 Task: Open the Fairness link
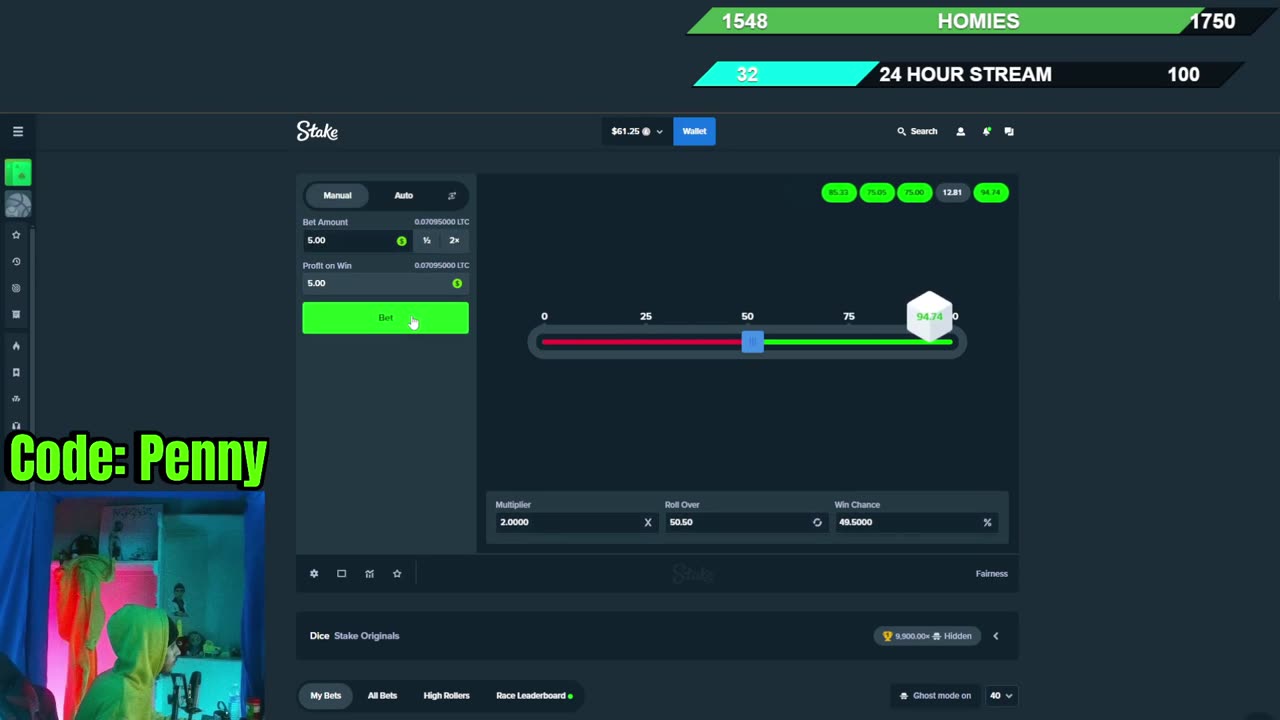click(991, 573)
